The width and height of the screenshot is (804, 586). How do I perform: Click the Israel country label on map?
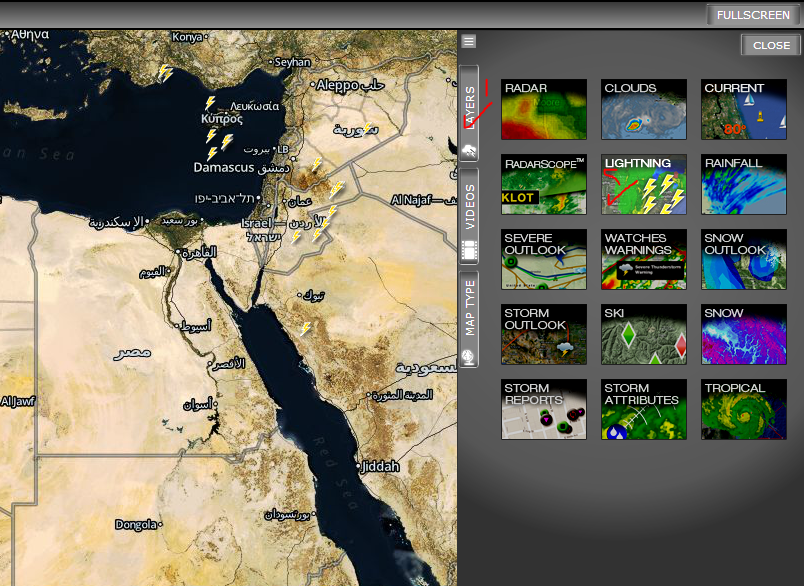click(x=256, y=223)
